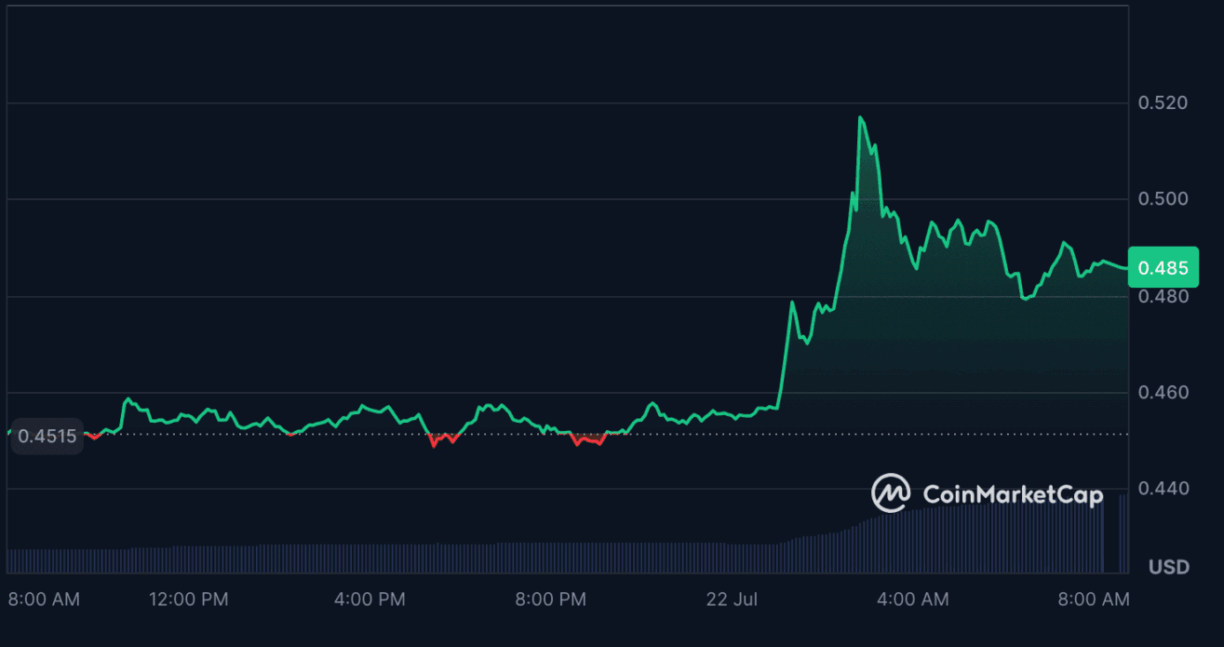Click the USD currency label
This screenshot has width=1224, height=647.
(x=1168, y=567)
